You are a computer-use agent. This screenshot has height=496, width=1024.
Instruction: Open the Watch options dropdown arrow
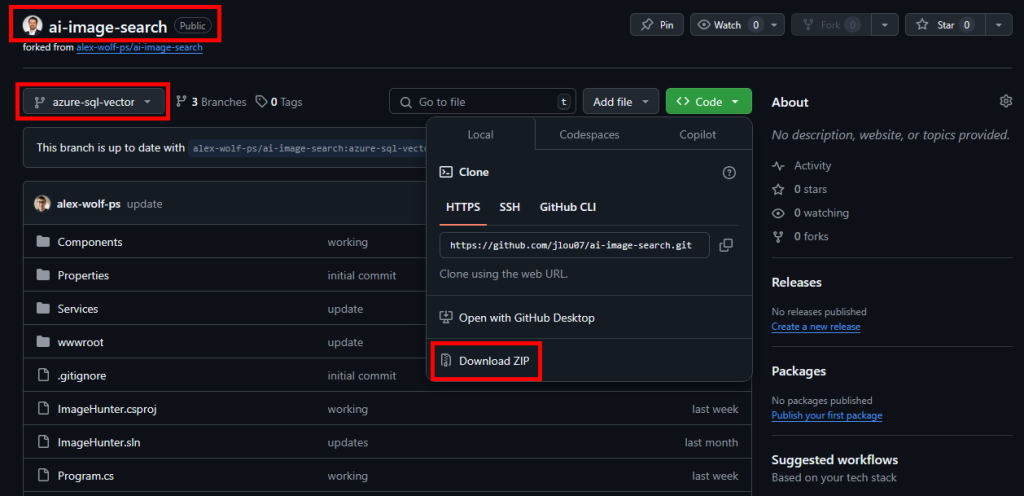774,25
